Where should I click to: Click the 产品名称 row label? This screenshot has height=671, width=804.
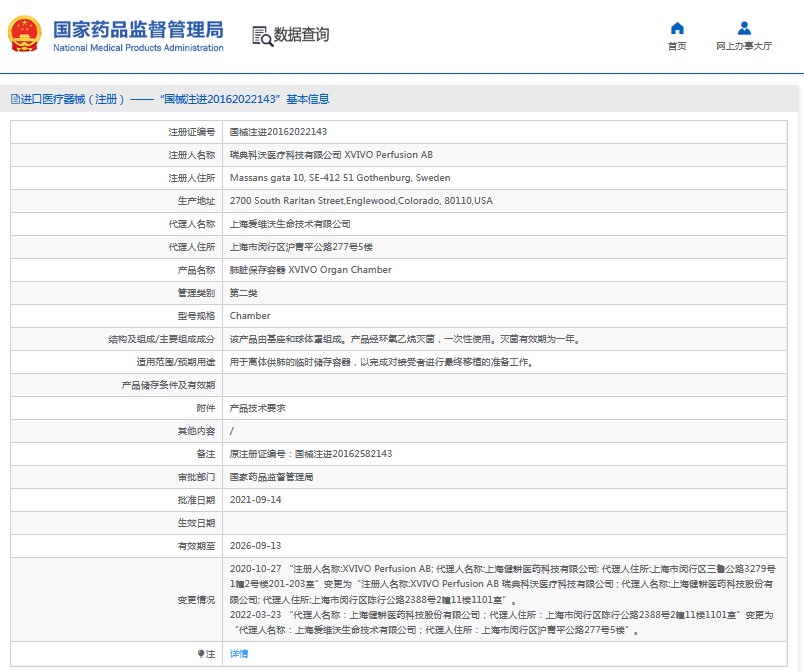click(x=196, y=270)
